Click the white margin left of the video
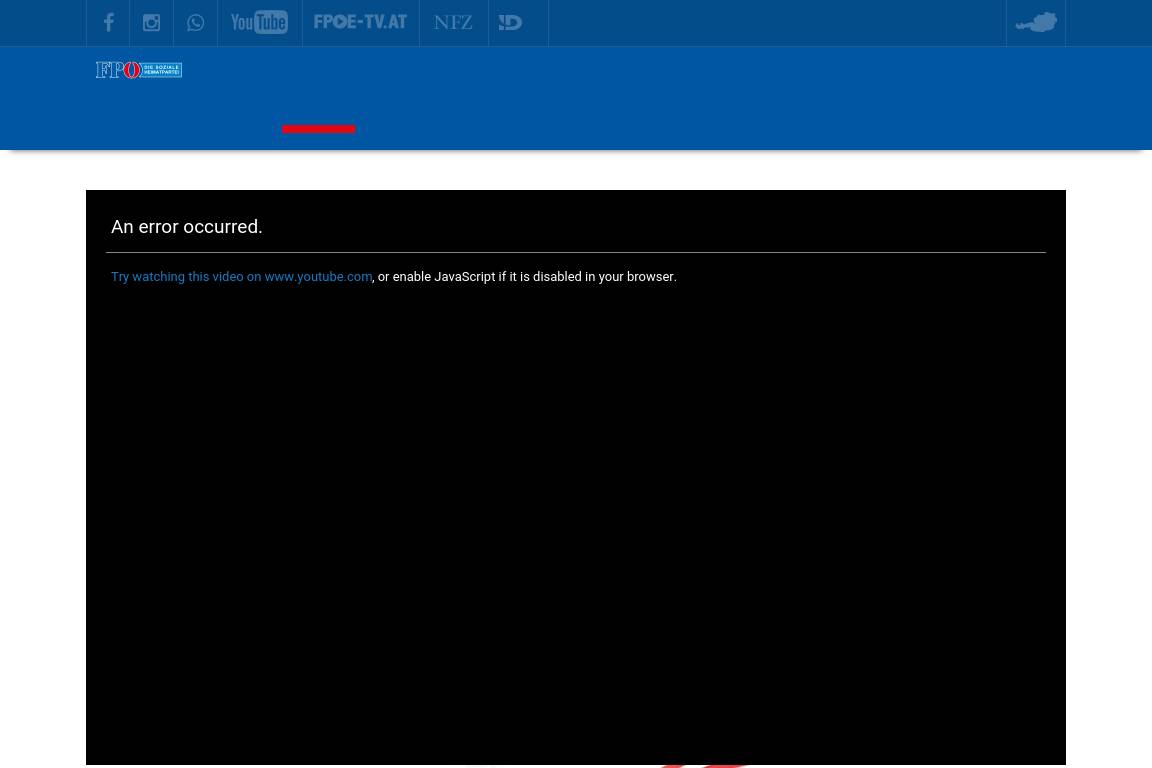The height and width of the screenshot is (768, 1152). click(x=42, y=450)
